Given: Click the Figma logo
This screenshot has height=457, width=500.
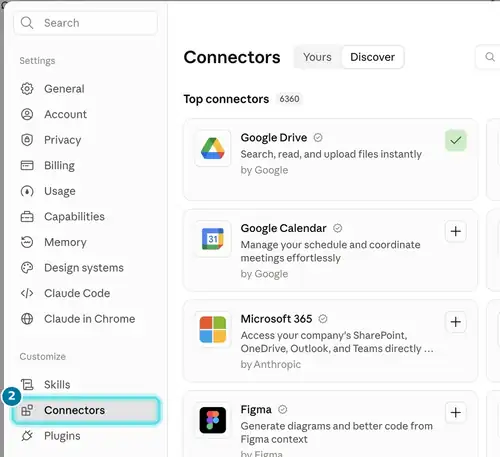Looking at the screenshot, I should pyautogui.click(x=213, y=420).
